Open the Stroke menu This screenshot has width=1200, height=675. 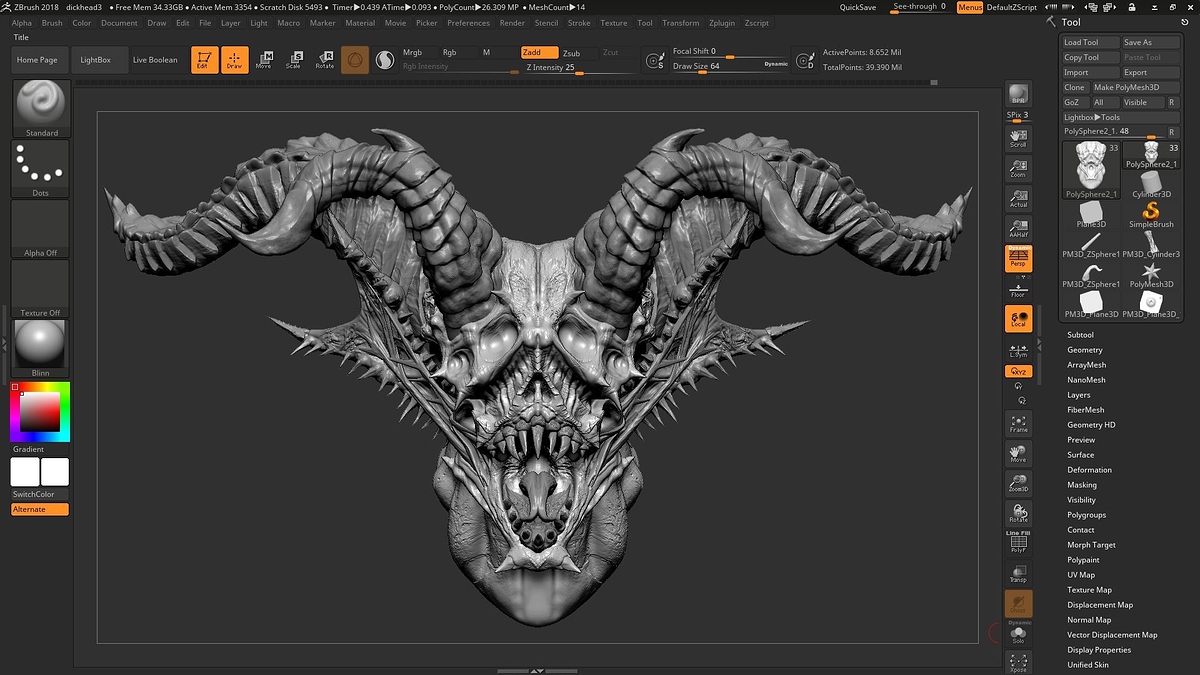579,23
